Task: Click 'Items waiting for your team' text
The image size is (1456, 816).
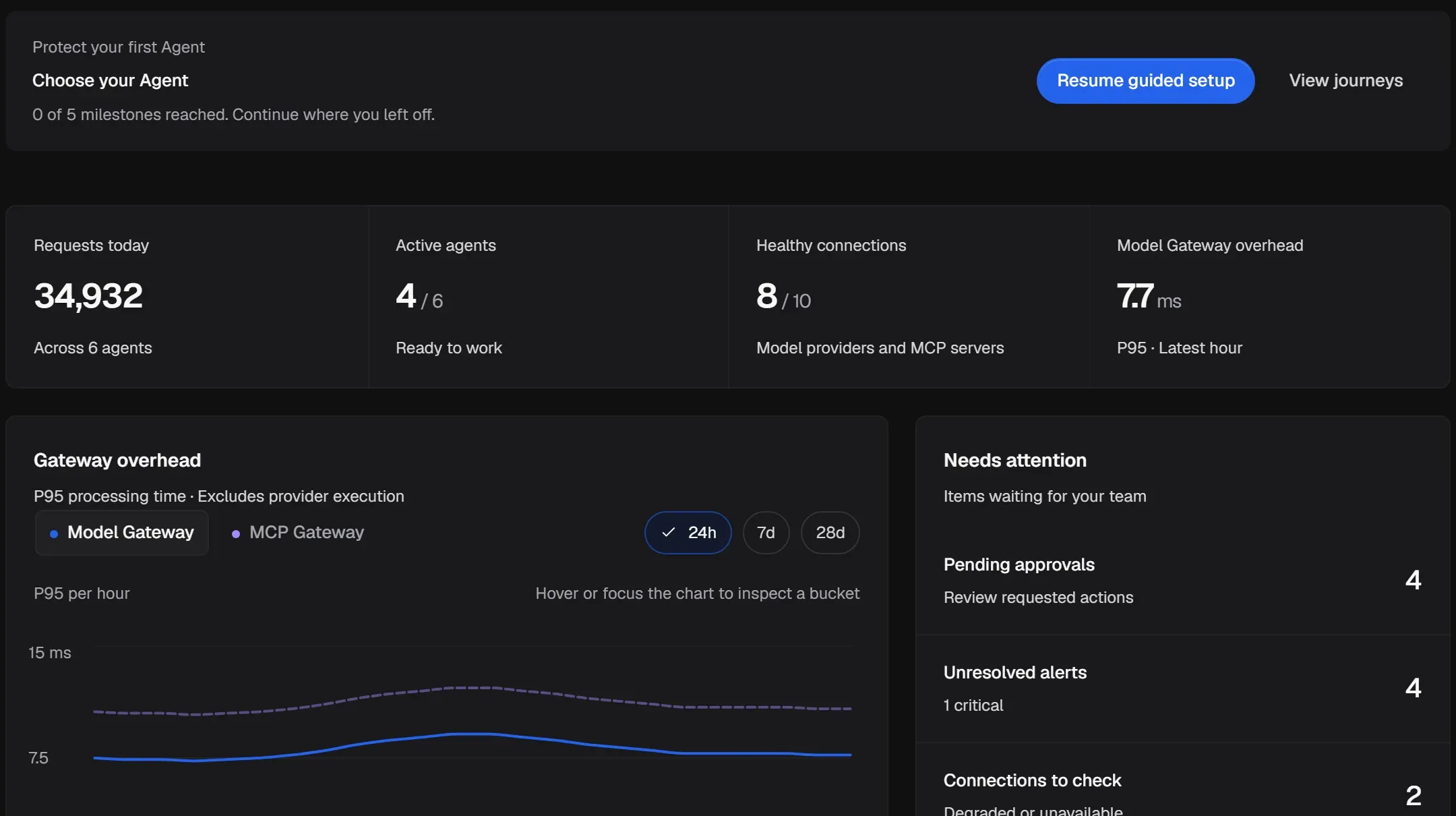Action: (x=1045, y=496)
